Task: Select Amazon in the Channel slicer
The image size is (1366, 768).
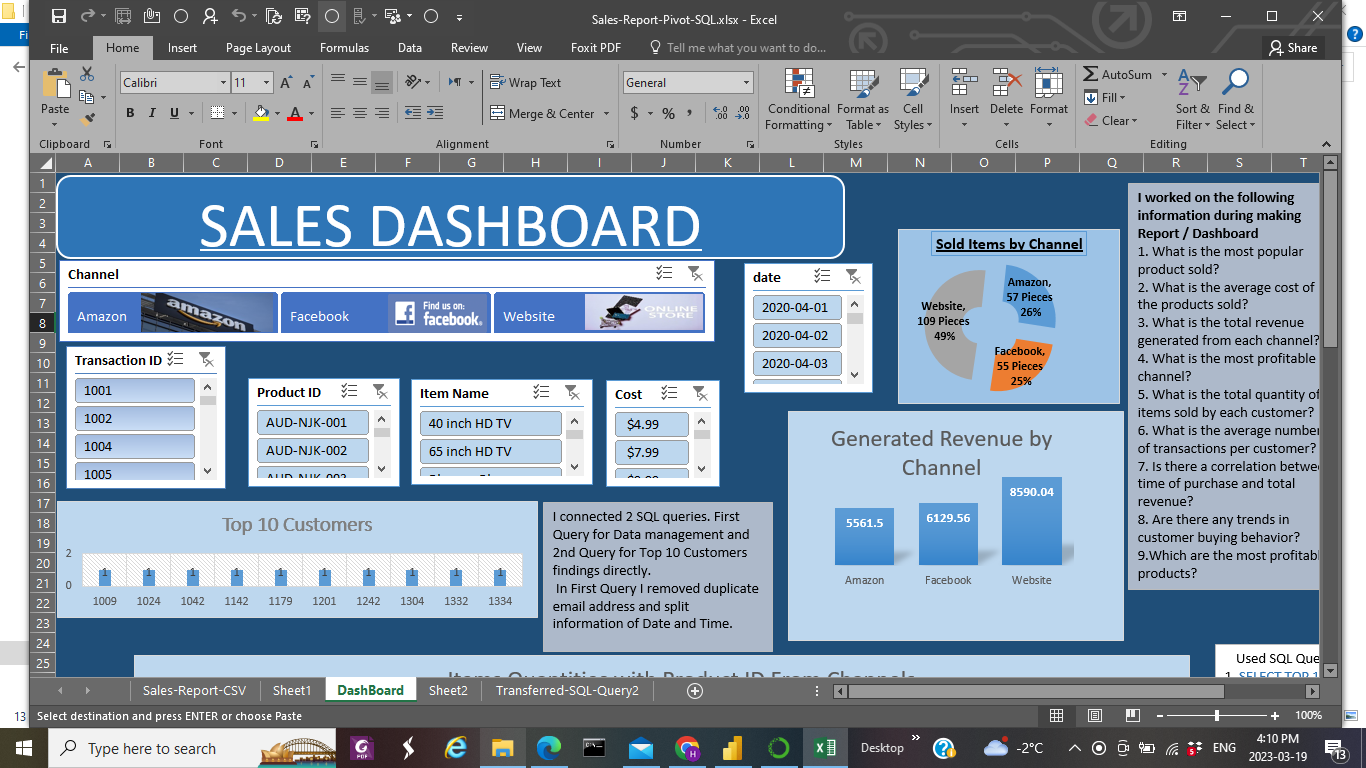Action: tap(170, 313)
